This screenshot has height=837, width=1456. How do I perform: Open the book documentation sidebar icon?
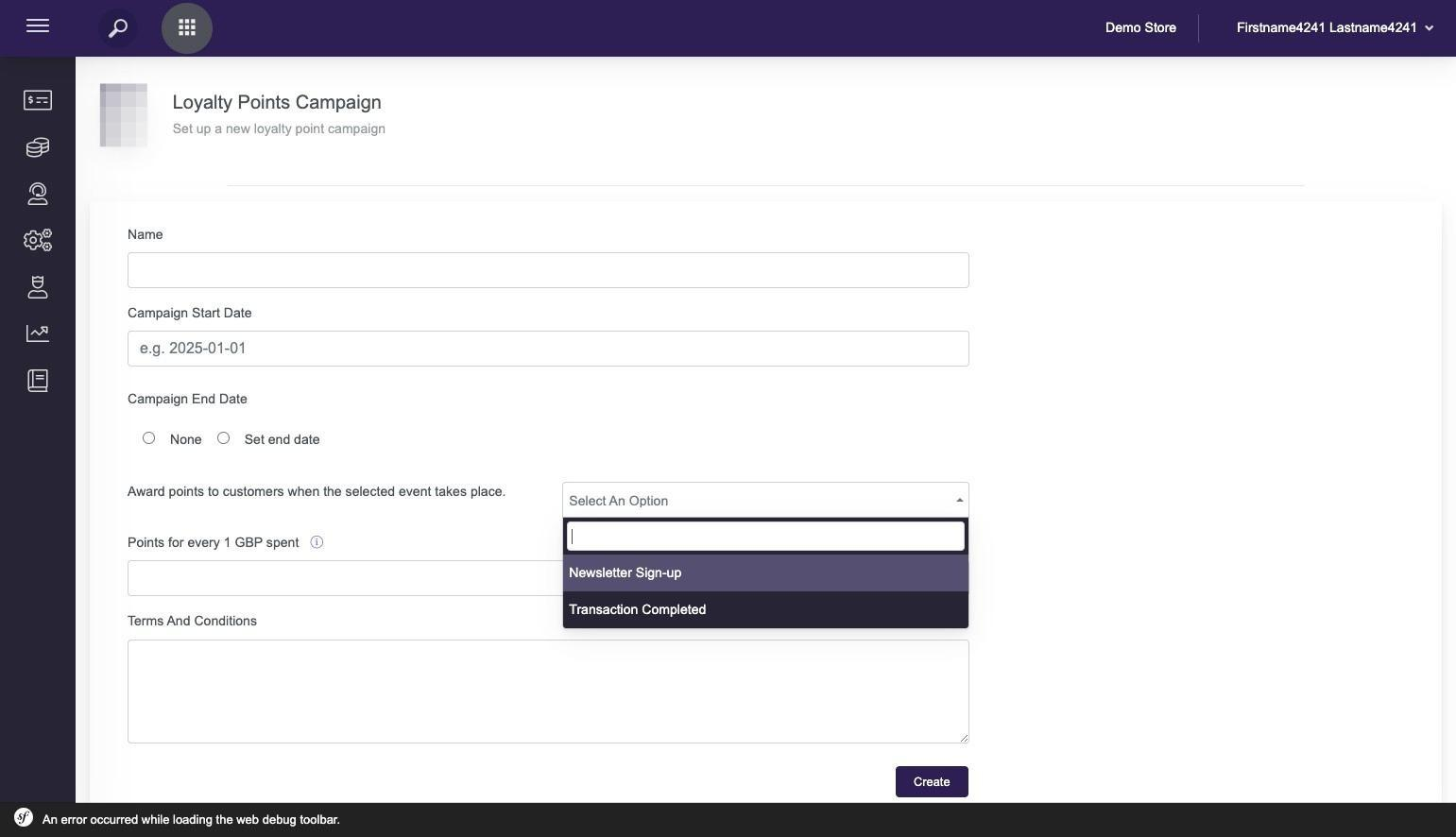tap(38, 381)
